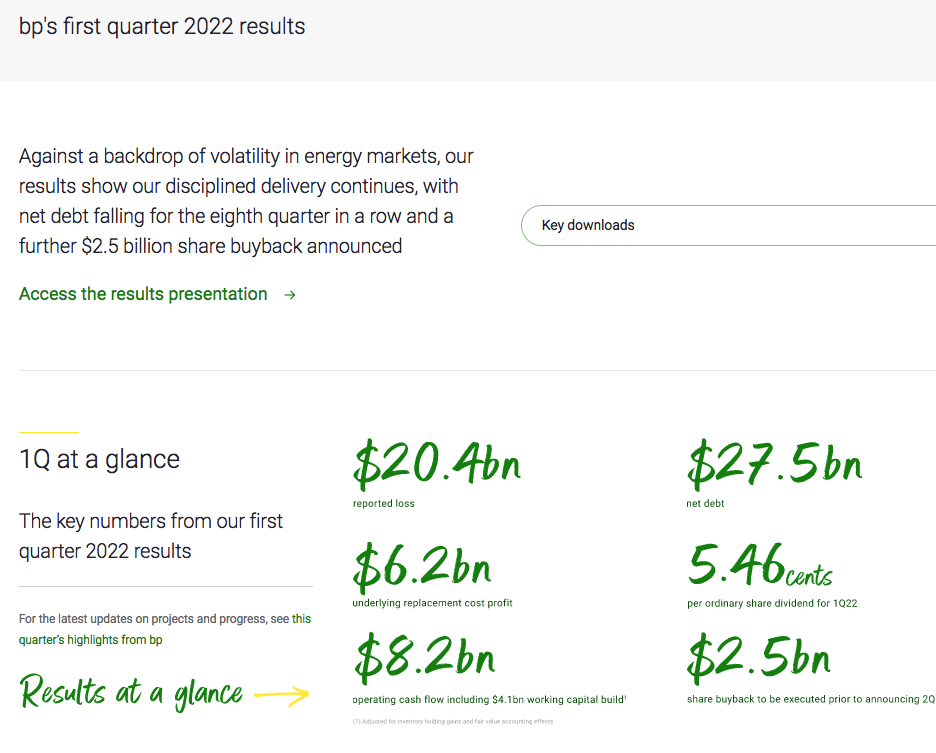936x753 pixels.
Task: Open the Access the results presentation link
Action: 143,294
